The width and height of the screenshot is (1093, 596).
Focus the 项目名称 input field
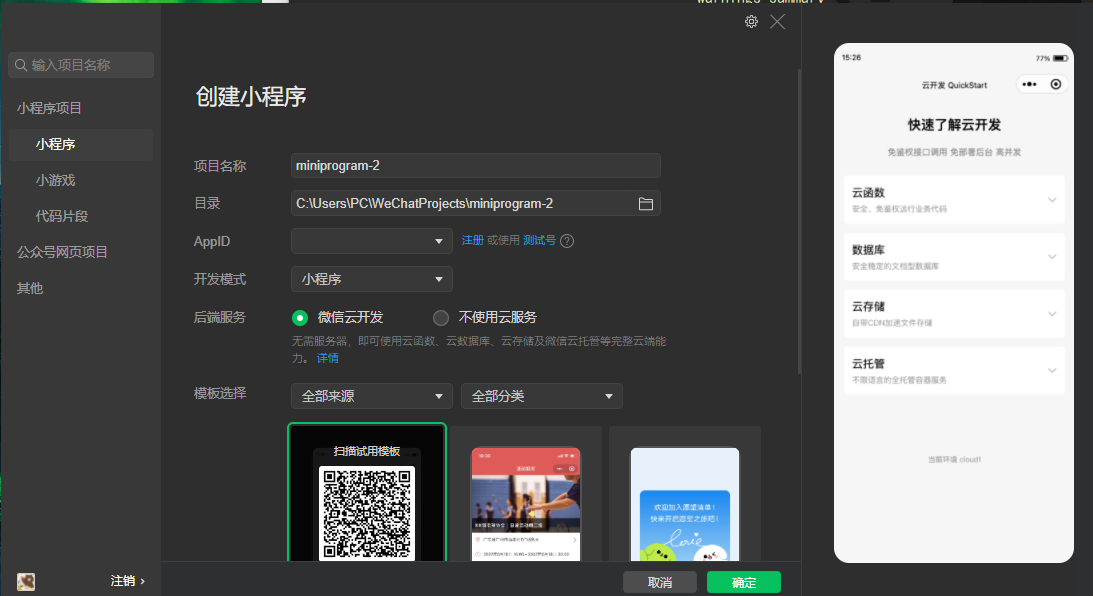click(475, 166)
